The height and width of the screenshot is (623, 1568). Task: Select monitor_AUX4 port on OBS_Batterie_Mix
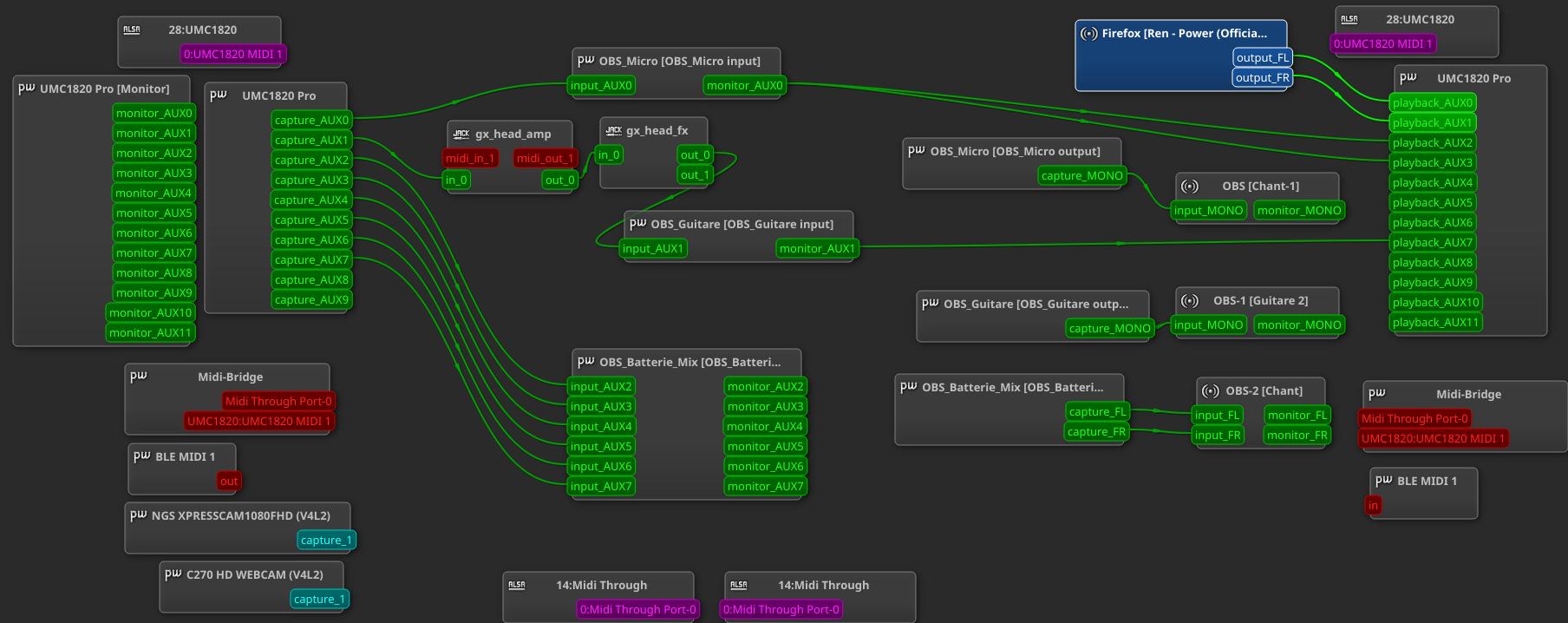(766, 426)
